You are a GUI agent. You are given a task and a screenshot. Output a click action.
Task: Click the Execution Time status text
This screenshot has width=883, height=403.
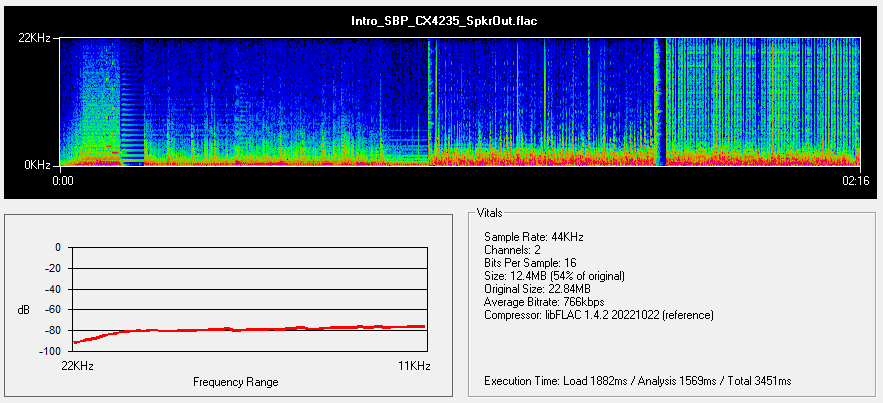click(637, 381)
